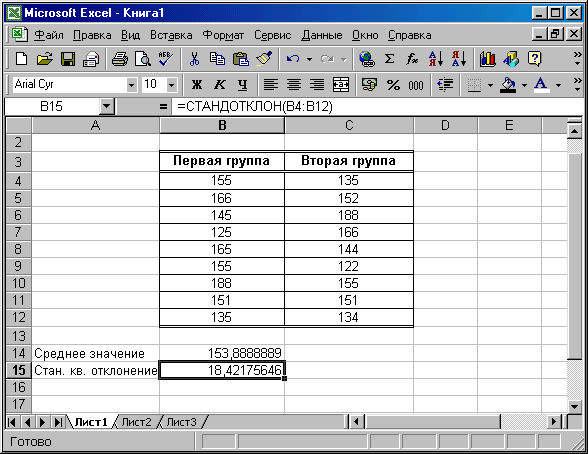Viewport: 588px width, 454px height.
Task: Expand more standard toolbar buttons chevron
Action: point(578,59)
